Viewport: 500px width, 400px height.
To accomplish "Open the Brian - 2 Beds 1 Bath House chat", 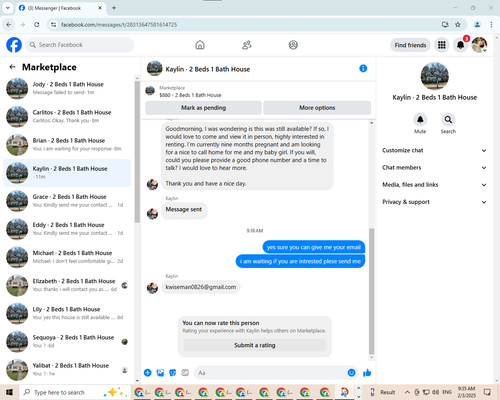I will pyautogui.click(x=67, y=145).
